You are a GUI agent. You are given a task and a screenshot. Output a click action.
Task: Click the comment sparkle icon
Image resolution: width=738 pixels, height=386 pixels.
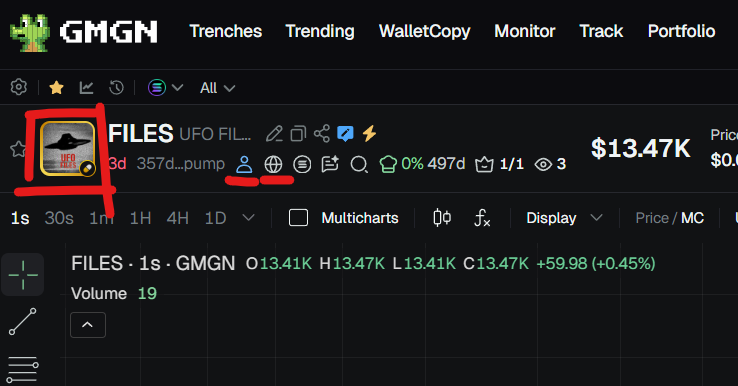(330, 164)
